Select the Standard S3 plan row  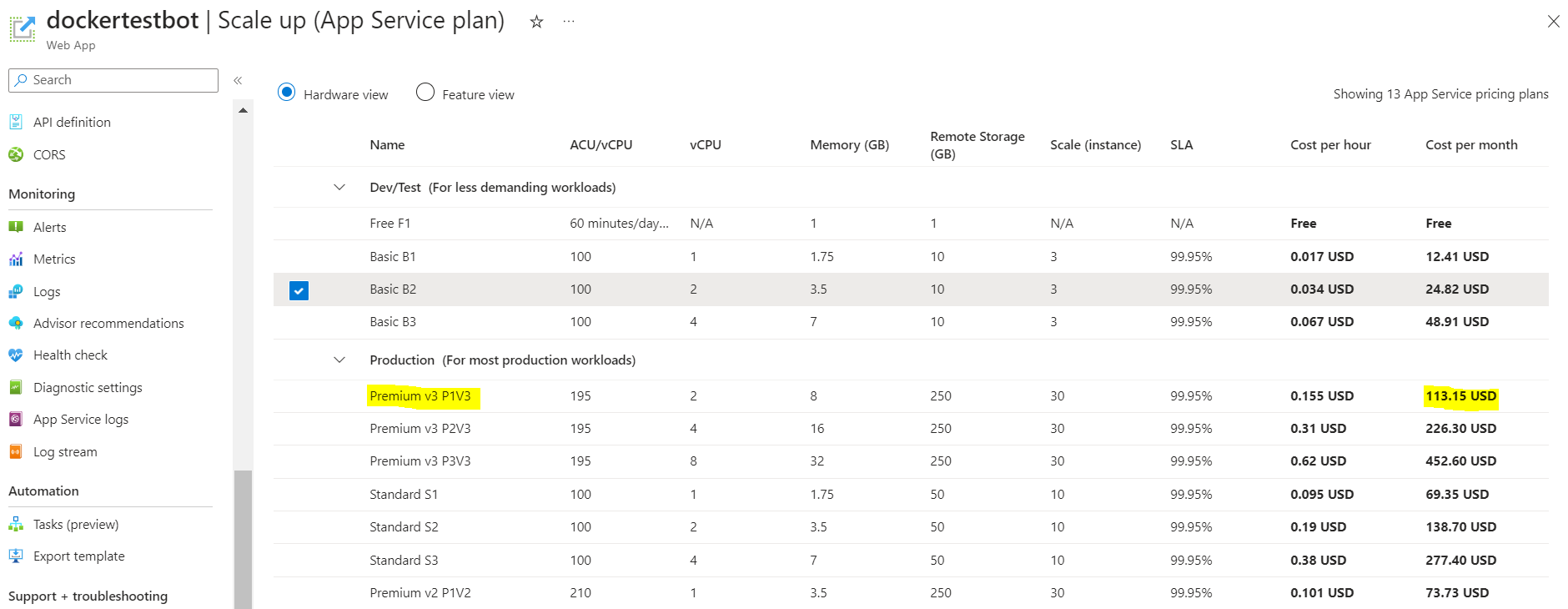pyautogui.click(x=911, y=561)
